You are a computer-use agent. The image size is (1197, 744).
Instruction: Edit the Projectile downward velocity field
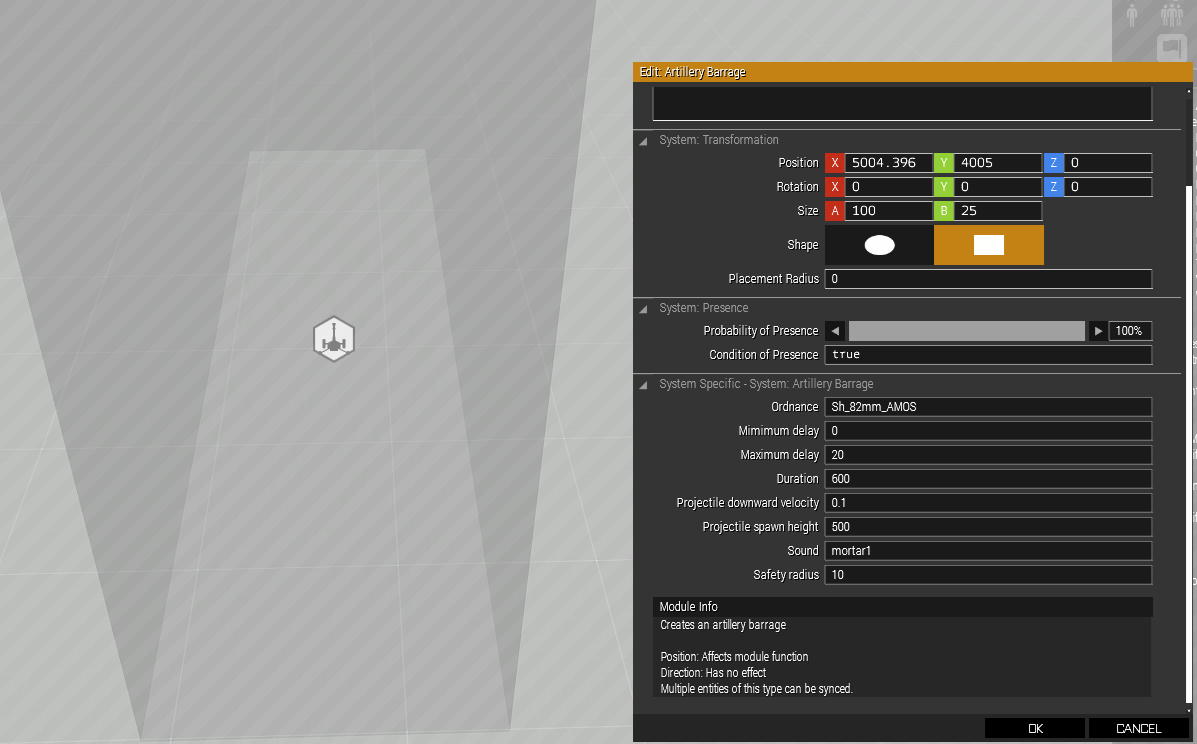[x=989, y=503]
